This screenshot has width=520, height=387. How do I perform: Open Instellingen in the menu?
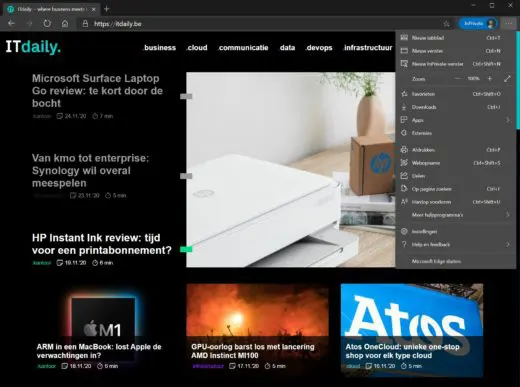(455, 231)
